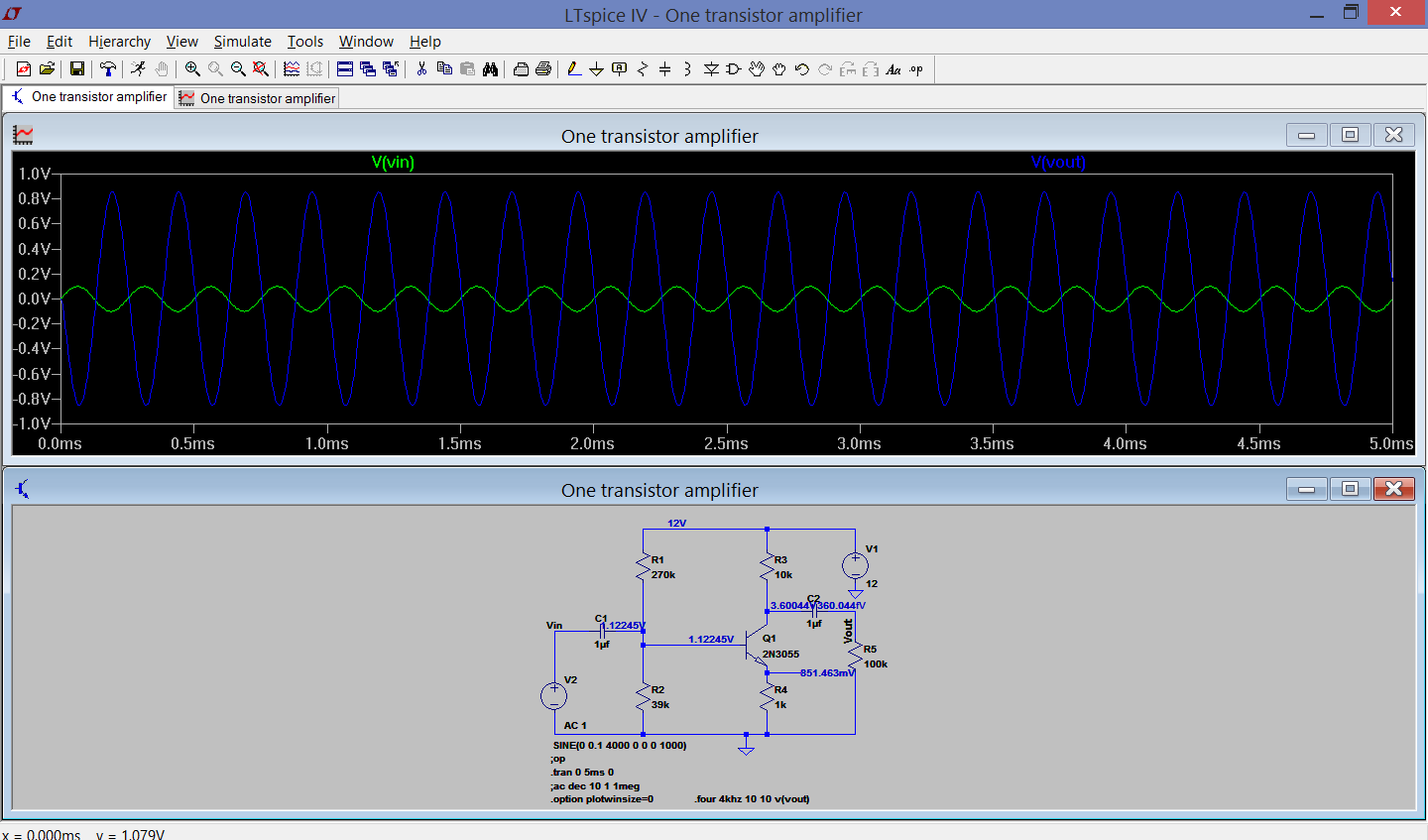This screenshot has height=840, width=1428.
Task: Open a file with the folder icon
Action: tap(47, 68)
